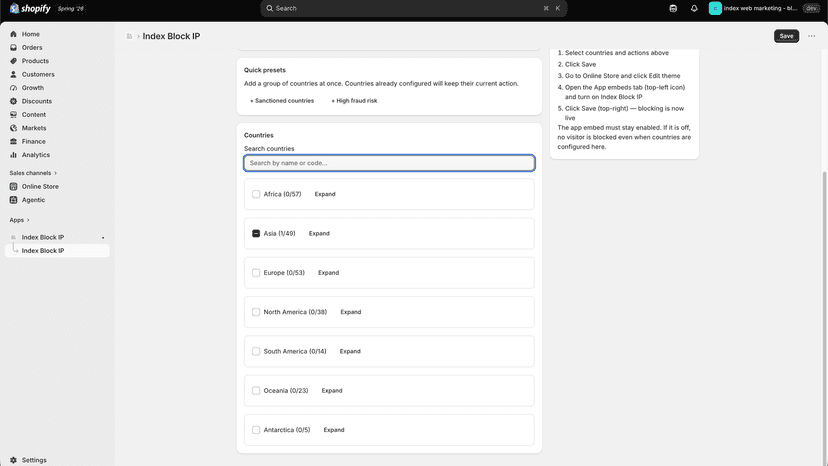Check the Europe (0/53) checkbox
This screenshot has height=466, width=828.
tap(256, 273)
